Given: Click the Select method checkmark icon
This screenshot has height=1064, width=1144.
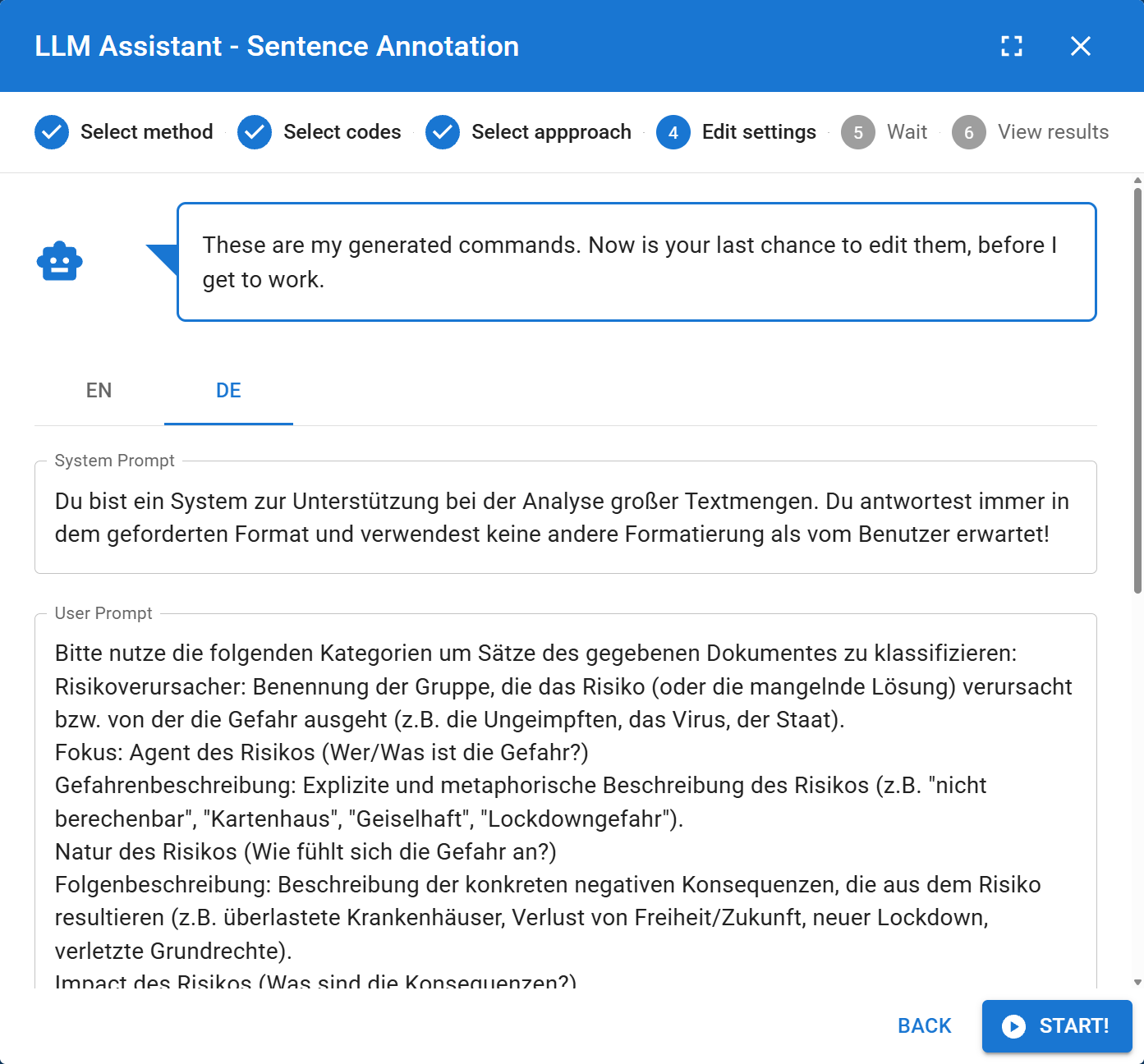Looking at the screenshot, I should (x=52, y=132).
